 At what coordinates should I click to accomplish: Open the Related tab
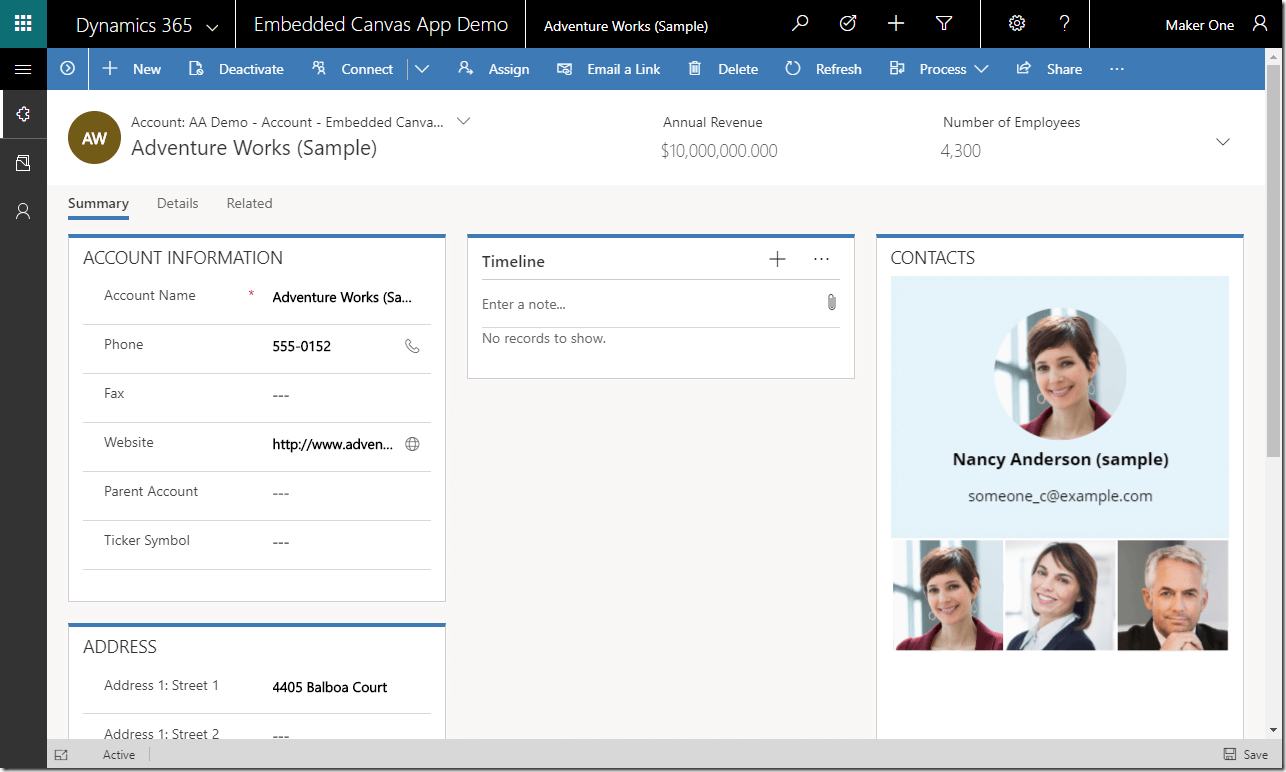tap(249, 203)
